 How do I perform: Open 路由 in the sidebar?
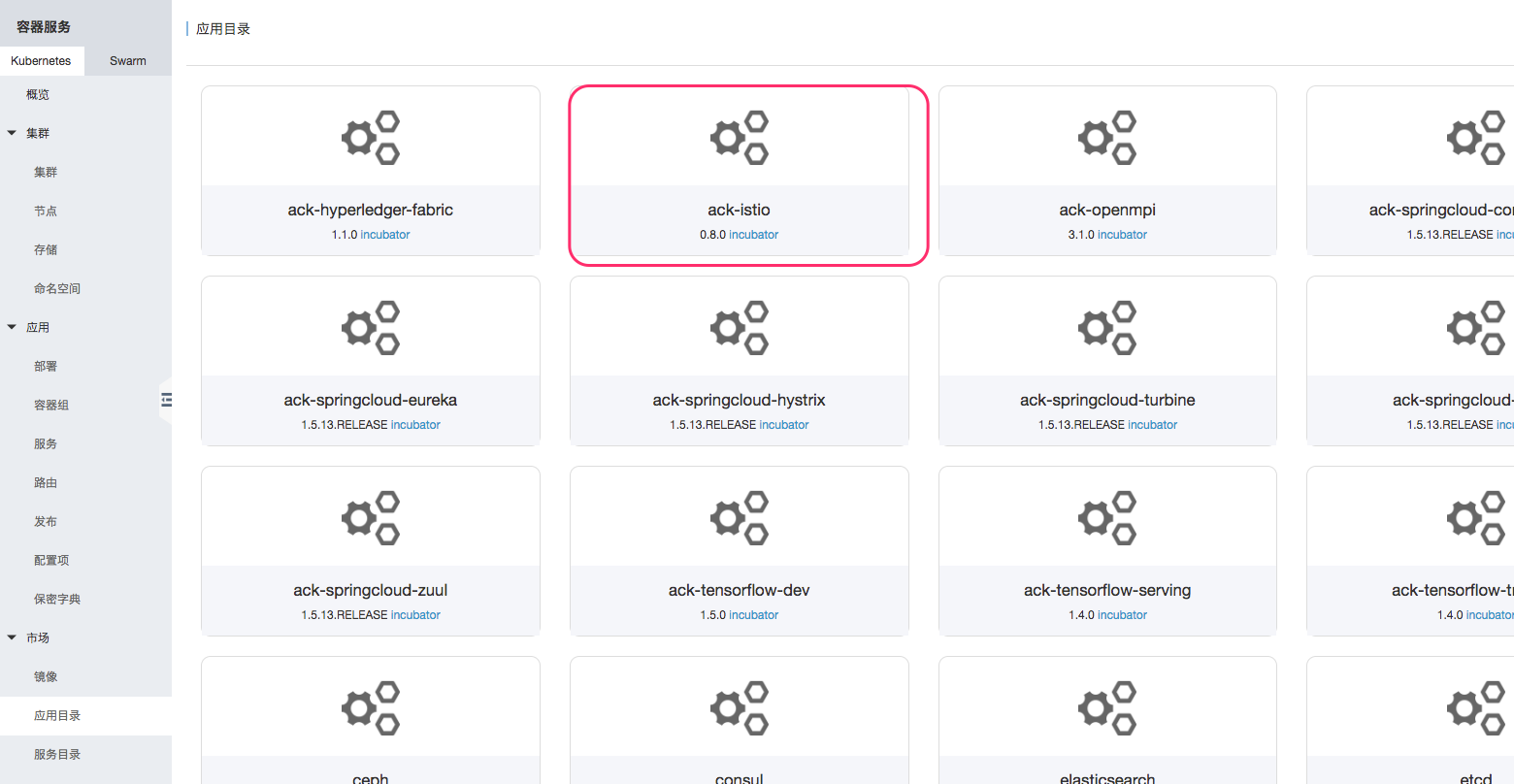click(46, 482)
